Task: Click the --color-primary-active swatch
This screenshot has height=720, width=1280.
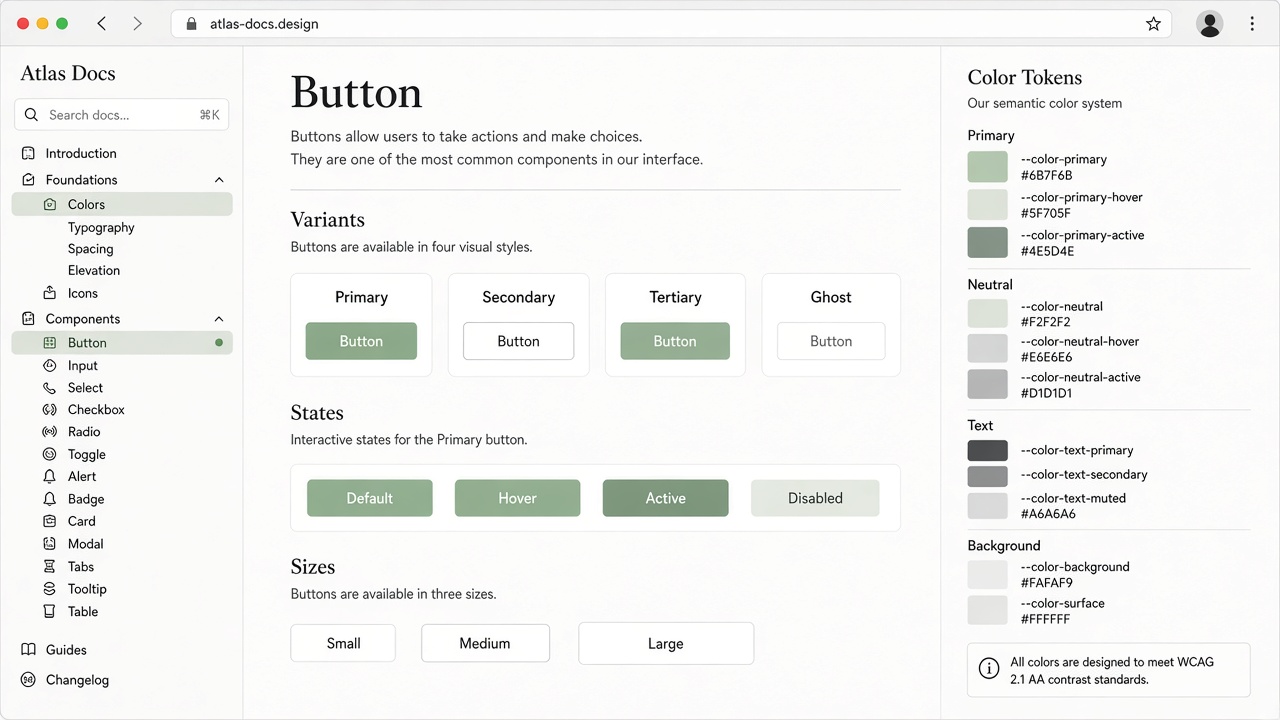Action: pyautogui.click(x=988, y=243)
